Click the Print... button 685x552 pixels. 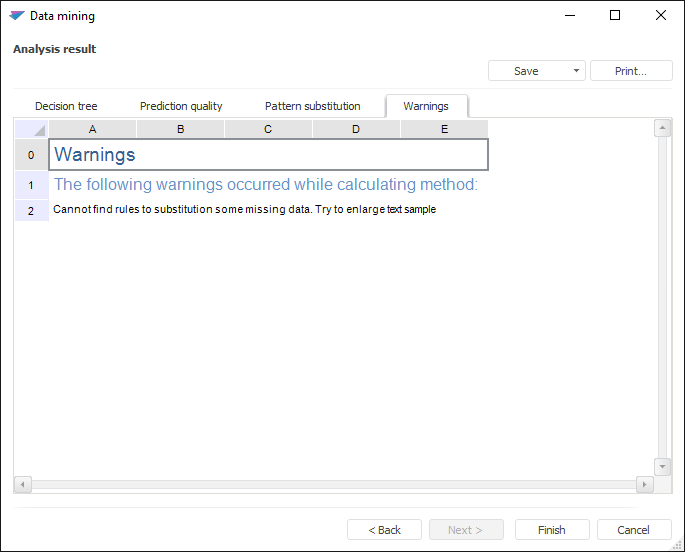point(631,71)
